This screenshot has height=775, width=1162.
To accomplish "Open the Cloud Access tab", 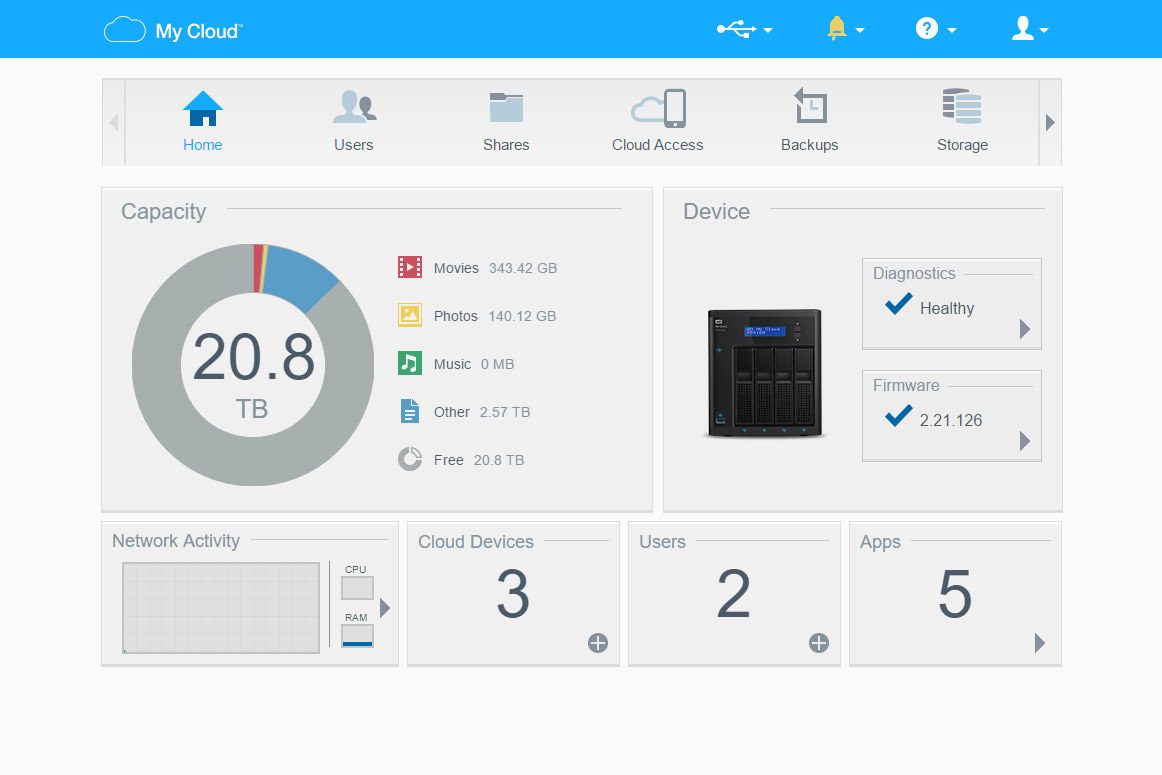I will 657,122.
